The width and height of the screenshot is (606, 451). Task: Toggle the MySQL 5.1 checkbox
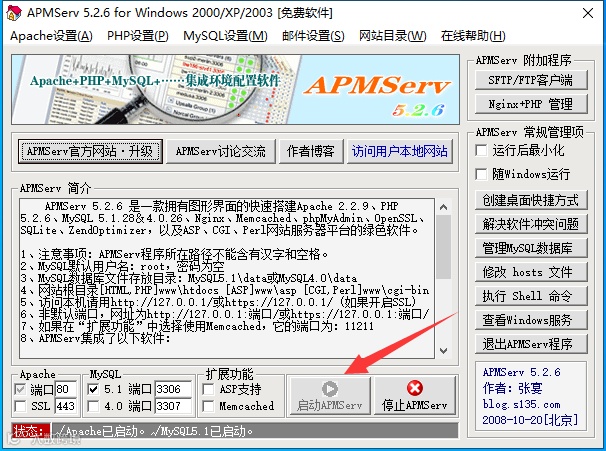tap(93, 390)
